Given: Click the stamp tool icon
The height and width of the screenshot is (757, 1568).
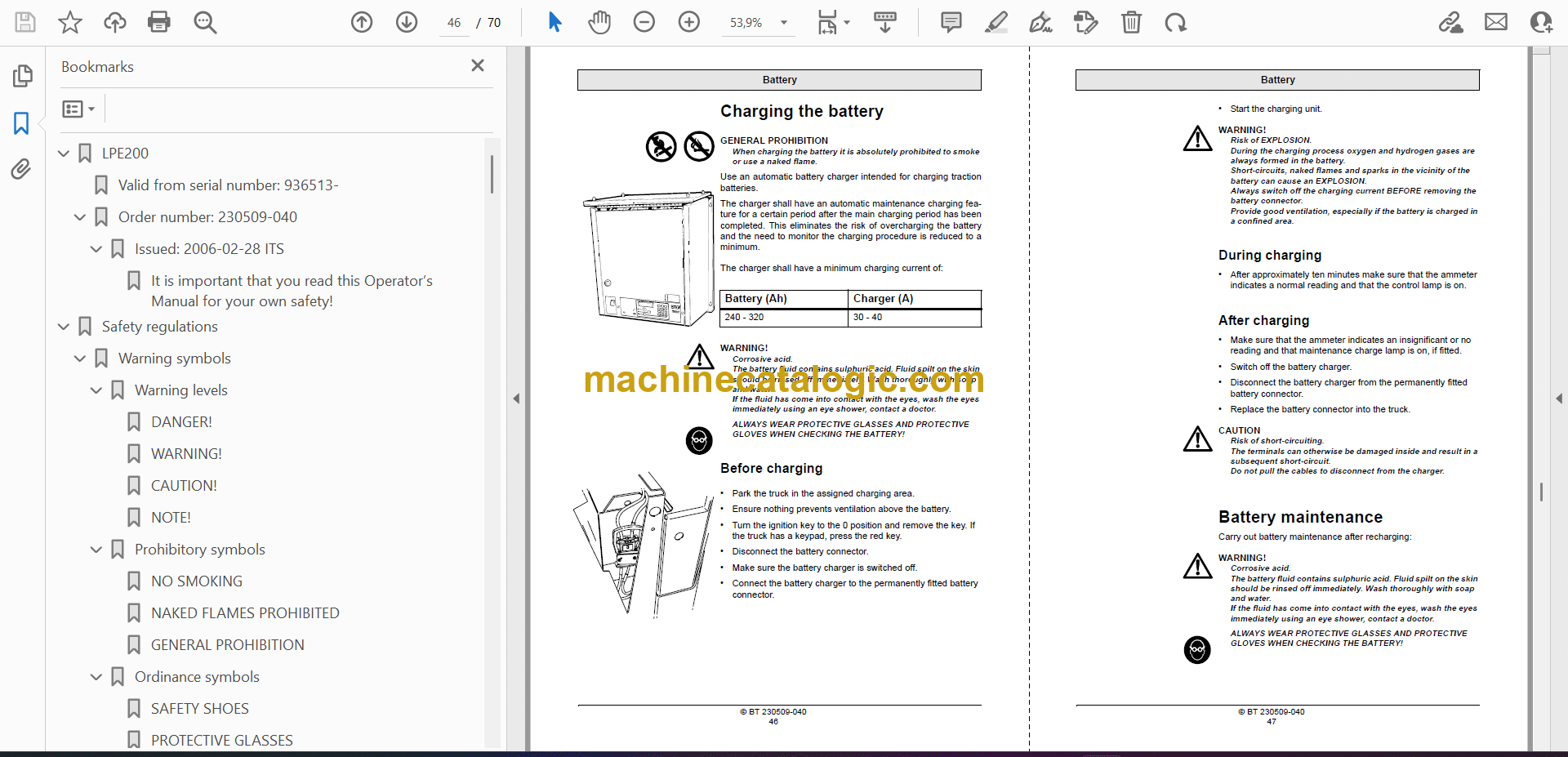Looking at the screenshot, I should coord(1086,22).
